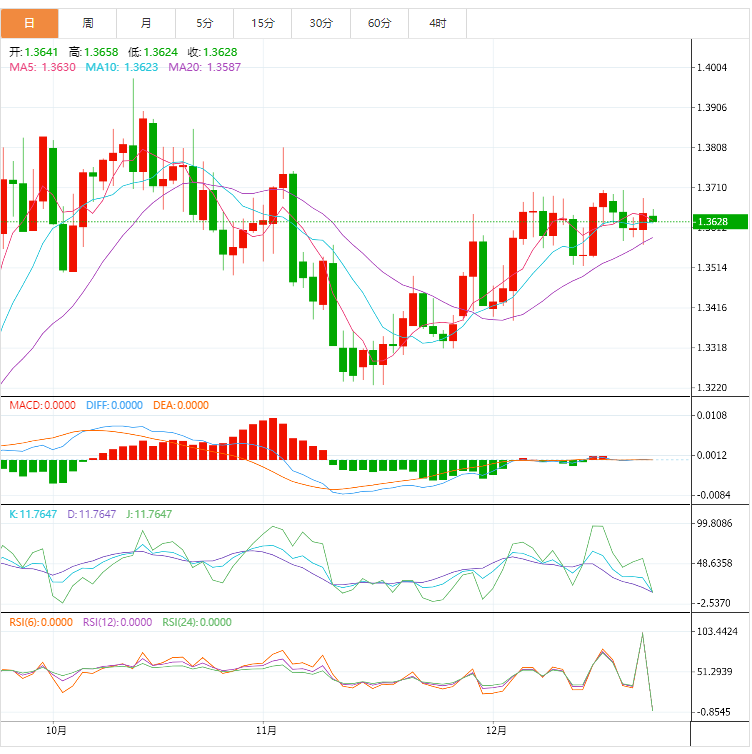Click the -2.5370 KDJ axis value
Viewport: 752px width, 754px height.
point(714,603)
